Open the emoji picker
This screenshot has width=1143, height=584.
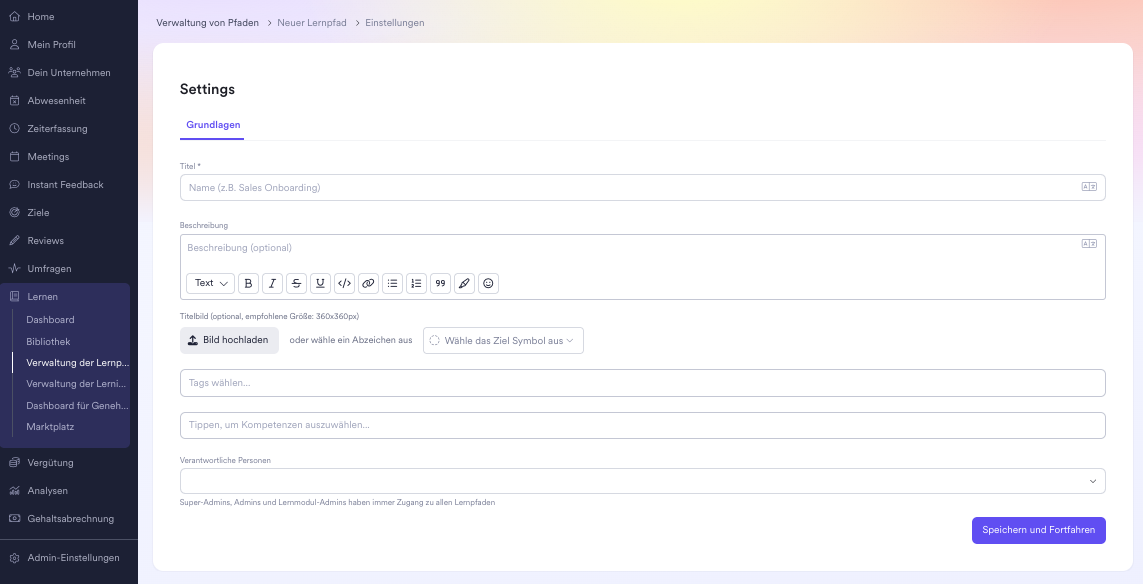click(488, 283)
